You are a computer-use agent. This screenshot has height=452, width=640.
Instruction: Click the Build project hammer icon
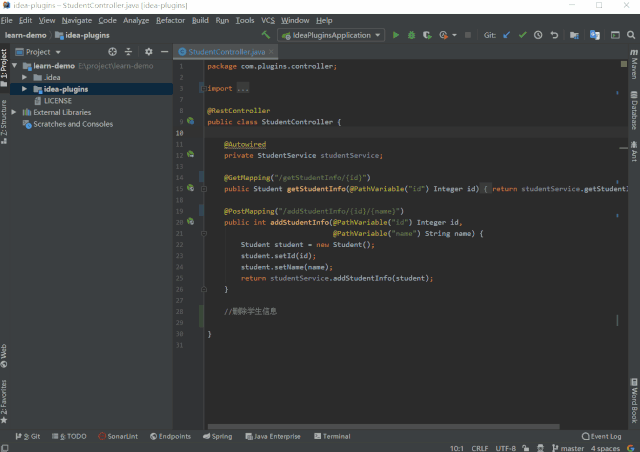click(266, 35)
